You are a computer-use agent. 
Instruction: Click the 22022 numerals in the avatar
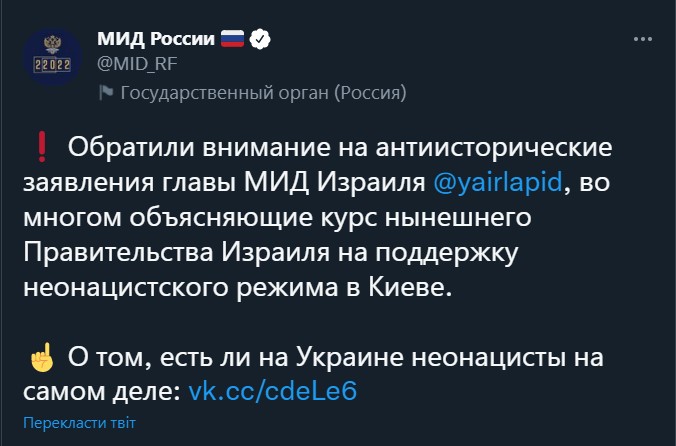tap(52, 65)
